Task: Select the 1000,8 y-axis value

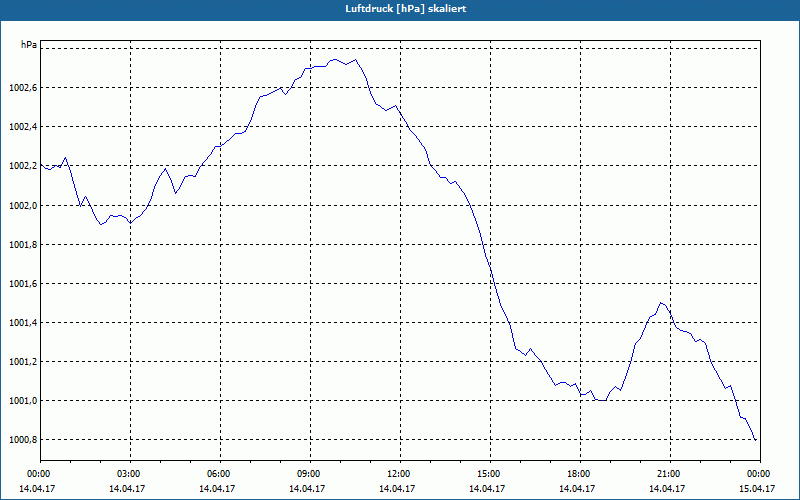Action: pos(23,440)
